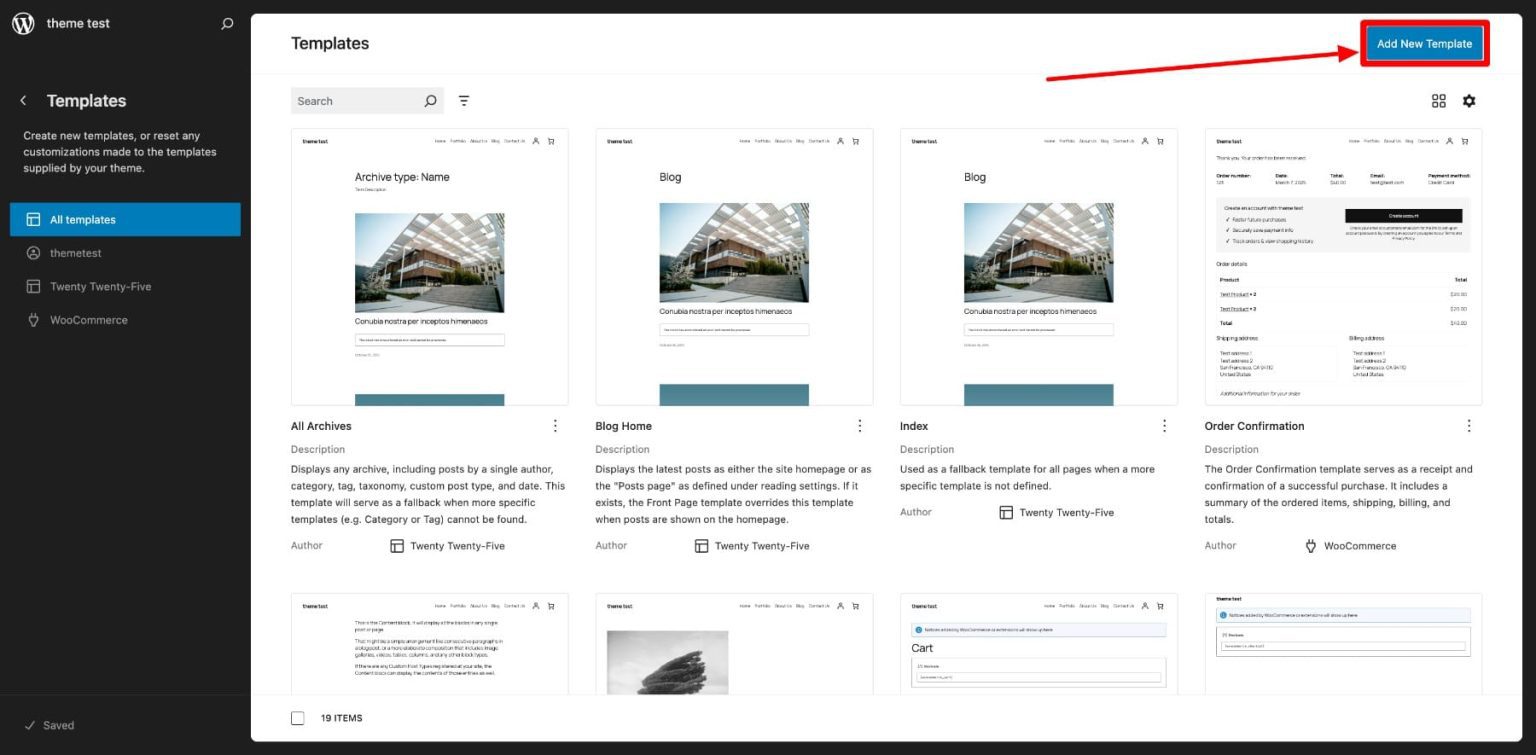Show themetest templates in the sidebar
This screenshot has width=1536, height=755.
click(76, 253)
